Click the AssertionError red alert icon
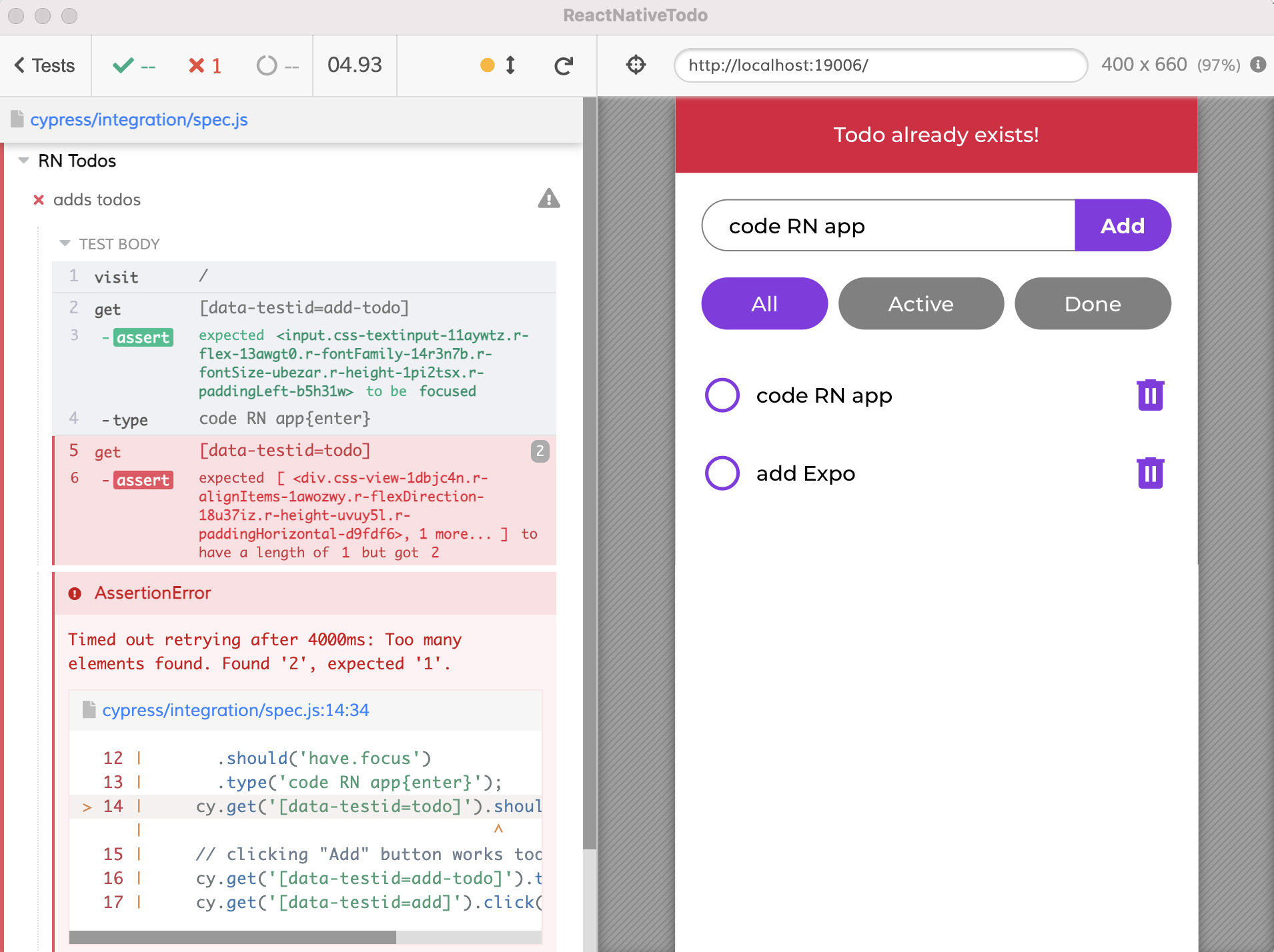Viewport: 1274px width, 952px height. pyautogui.click(x=75, y=593)
